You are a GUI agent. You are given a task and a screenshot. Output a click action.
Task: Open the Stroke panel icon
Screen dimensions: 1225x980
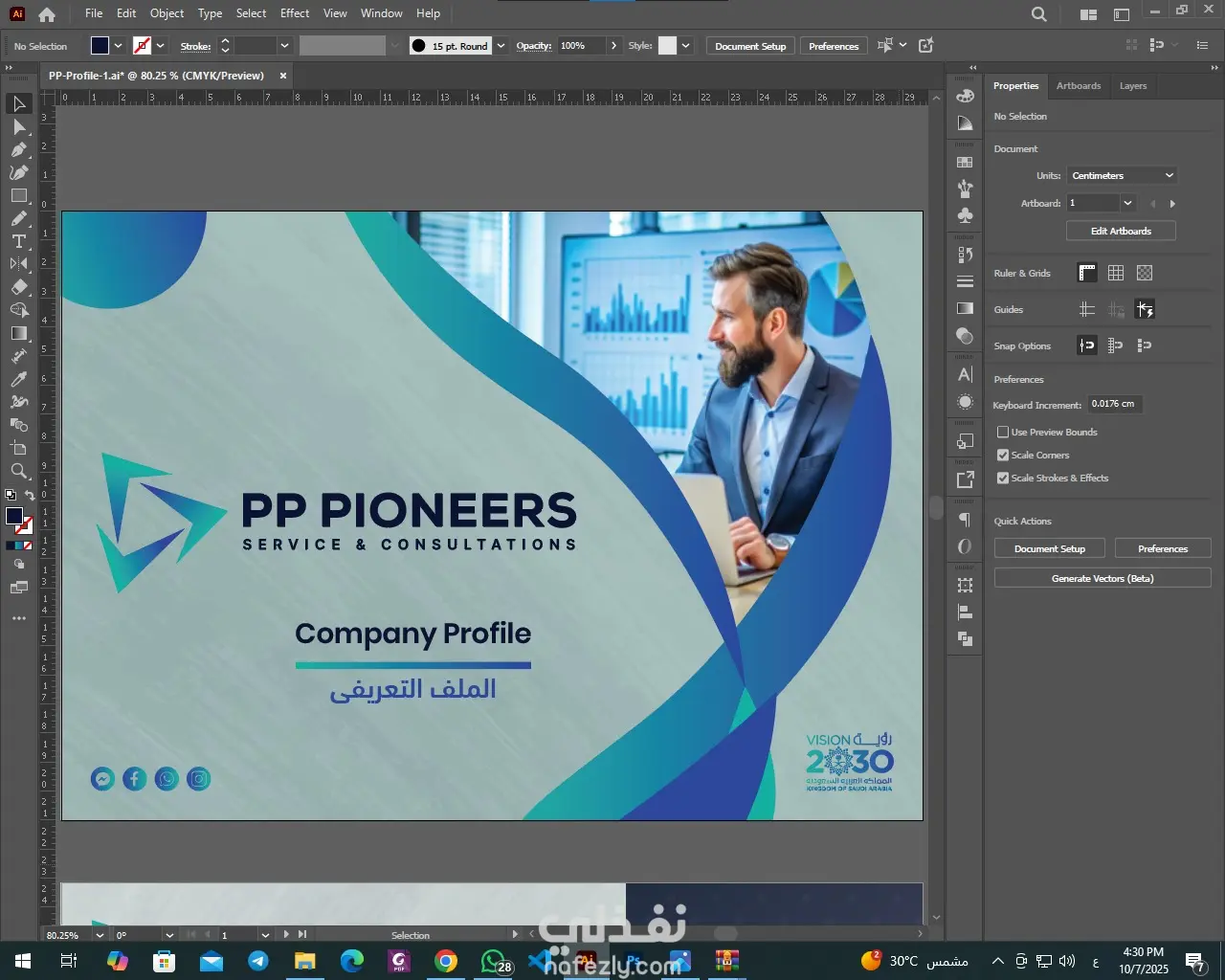point(965,281)
